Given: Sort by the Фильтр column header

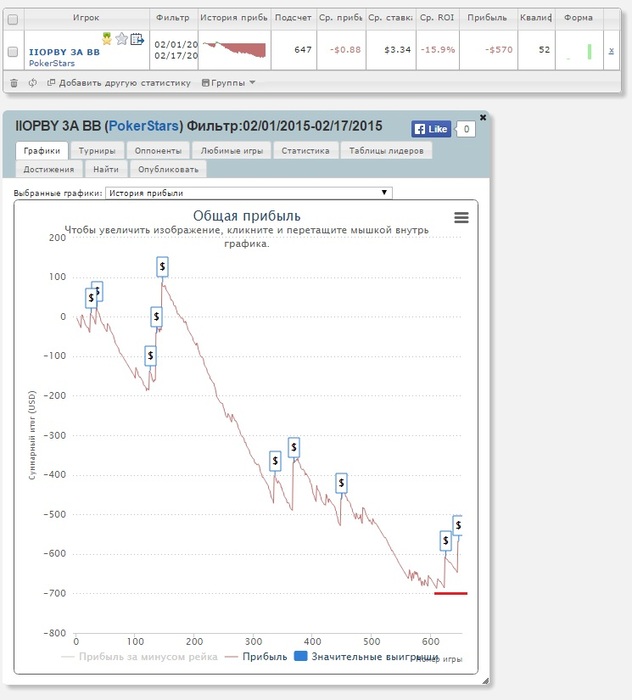Looking at the screenshot, I should click(x=173, y=18).
